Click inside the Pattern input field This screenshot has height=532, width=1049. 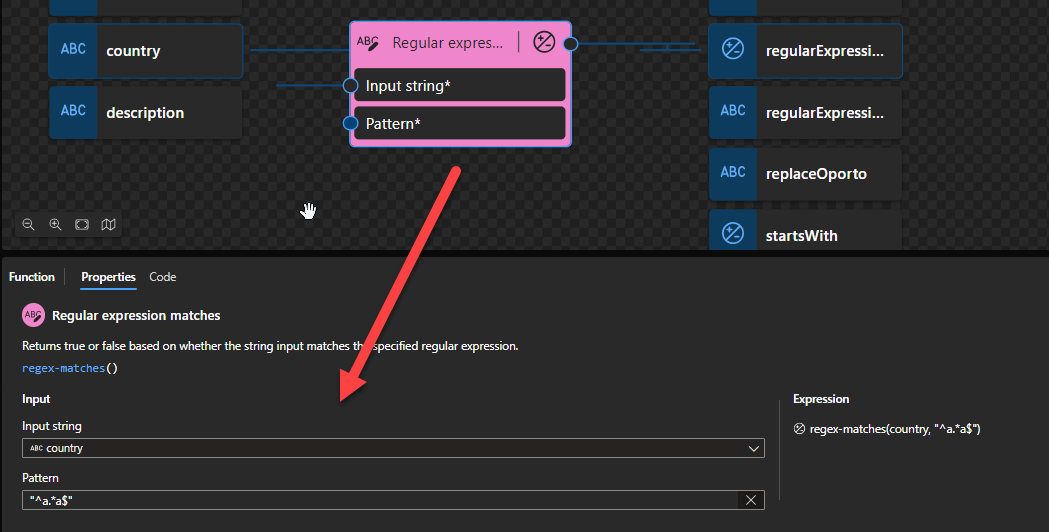[380, 500]
